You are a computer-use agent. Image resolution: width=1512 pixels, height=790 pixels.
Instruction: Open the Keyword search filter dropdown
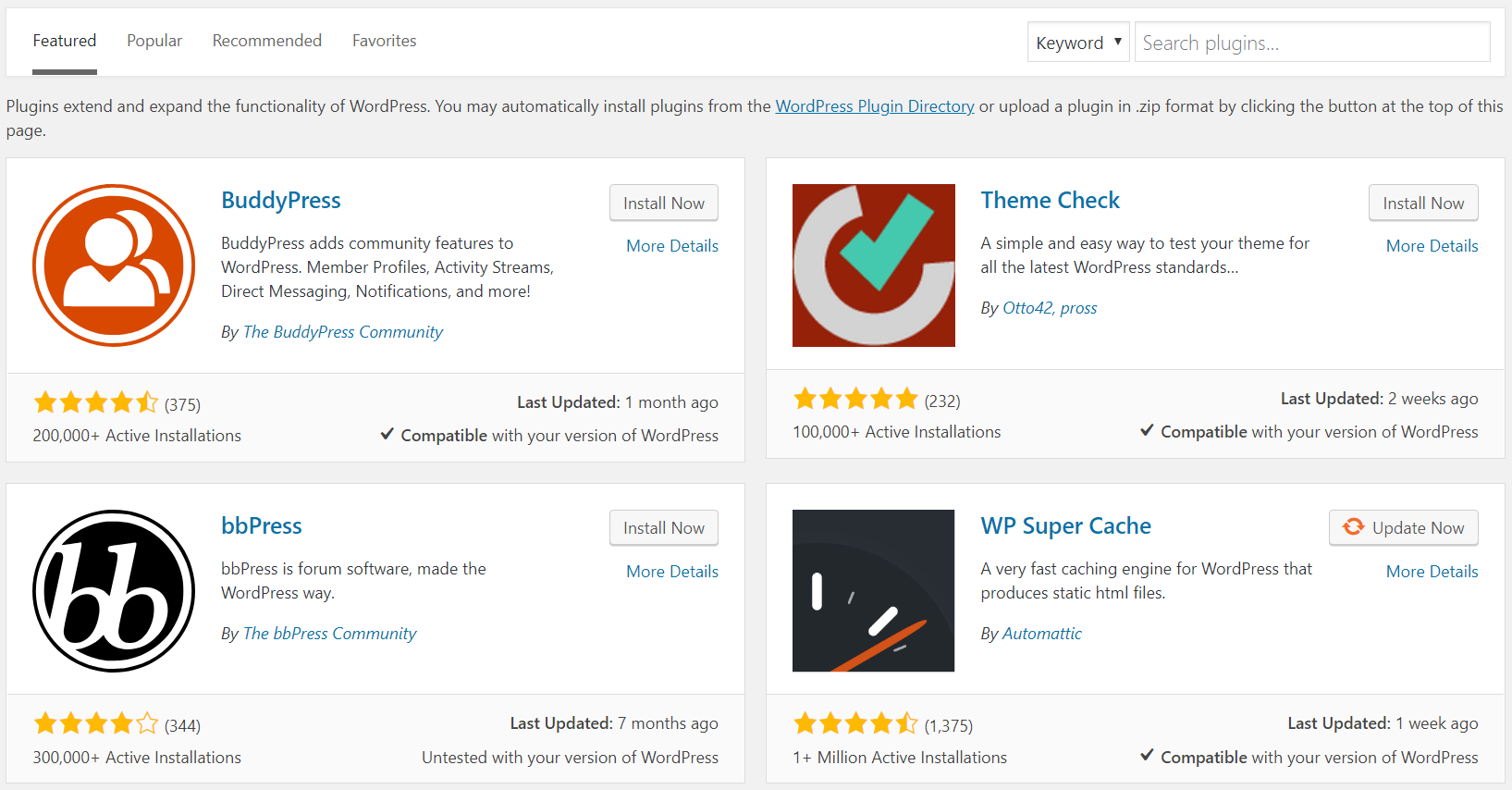coord(1077,42)
